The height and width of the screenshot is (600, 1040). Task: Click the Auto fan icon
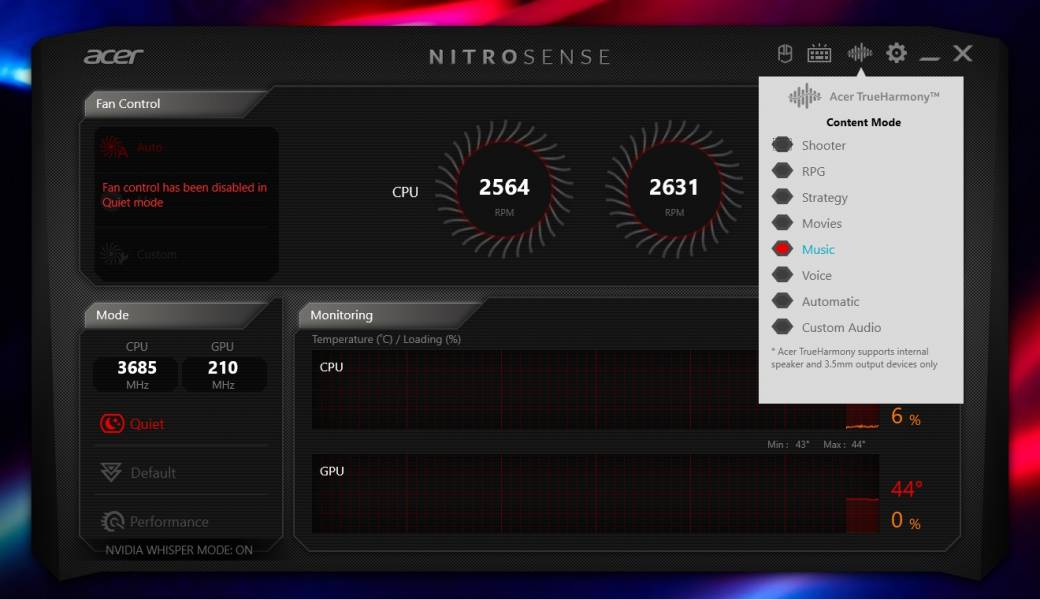[113, 147]
